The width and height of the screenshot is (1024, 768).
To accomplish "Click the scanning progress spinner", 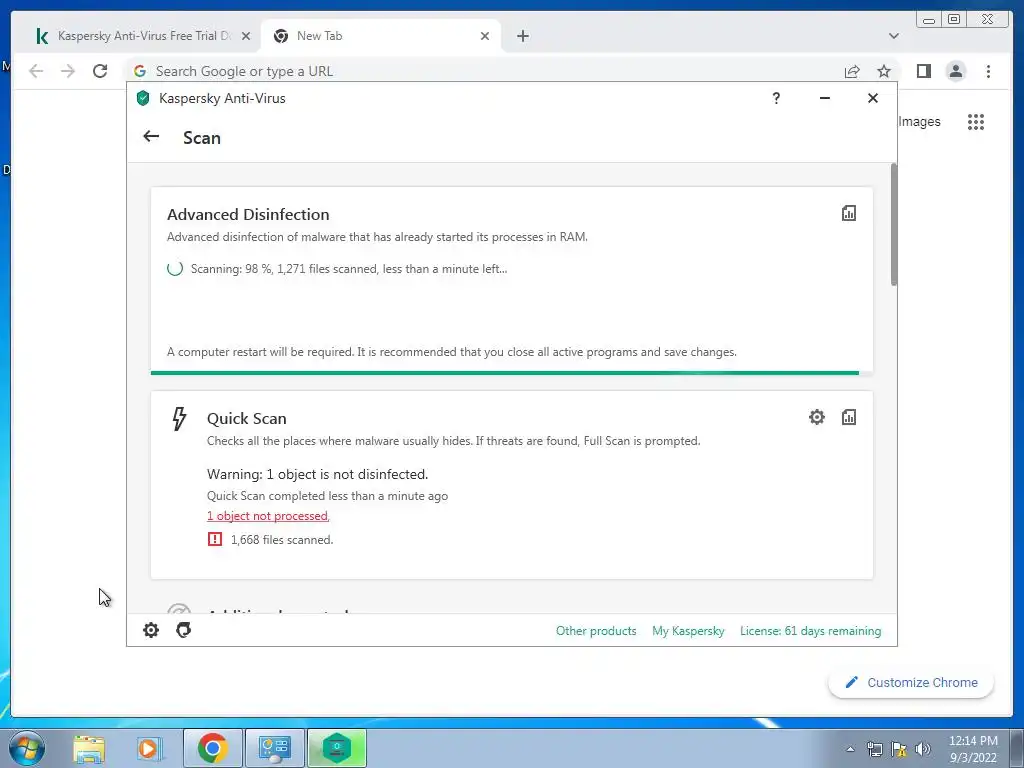I will click(174, 268).
